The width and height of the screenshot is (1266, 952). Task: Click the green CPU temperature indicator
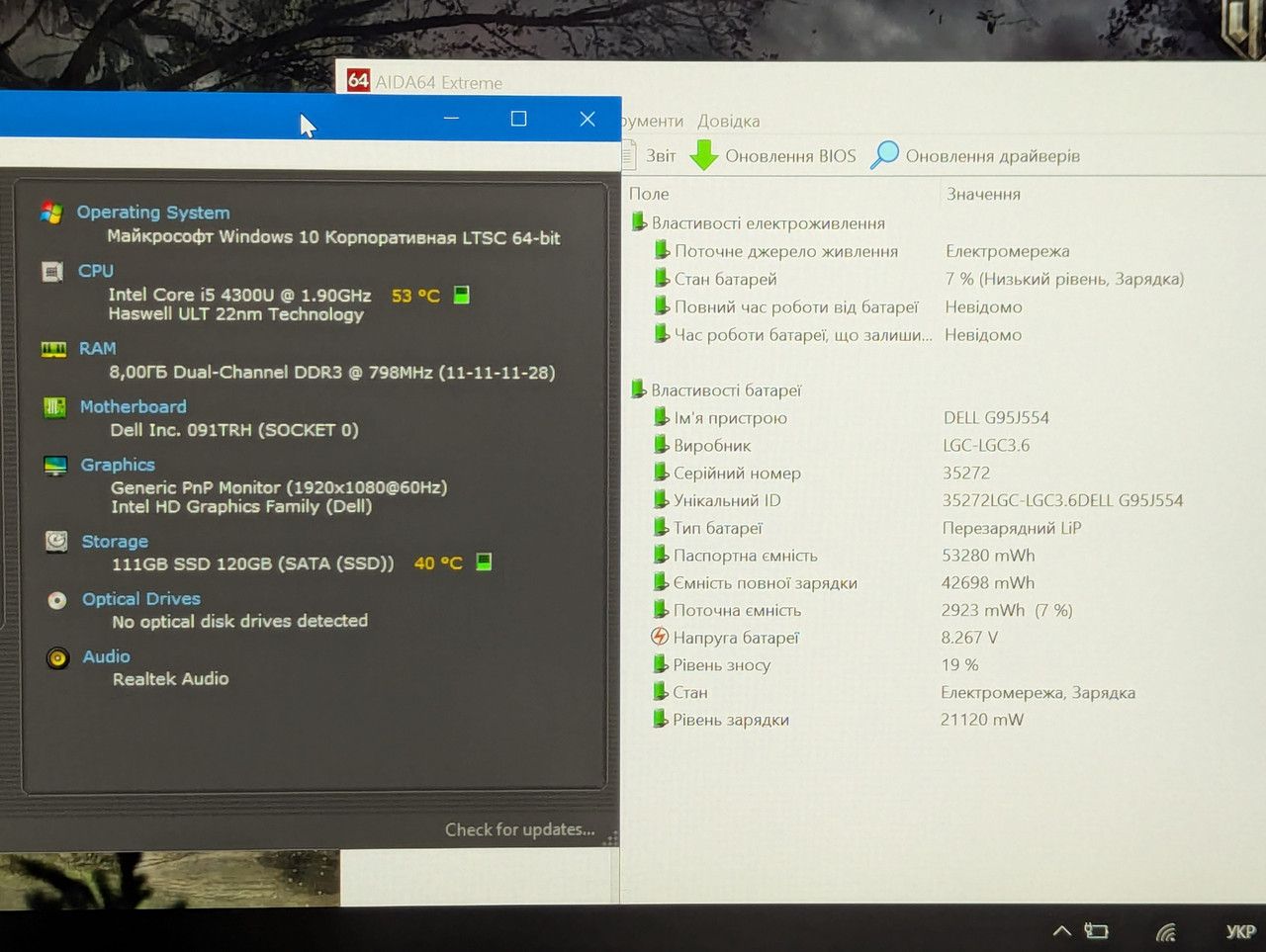461,295
